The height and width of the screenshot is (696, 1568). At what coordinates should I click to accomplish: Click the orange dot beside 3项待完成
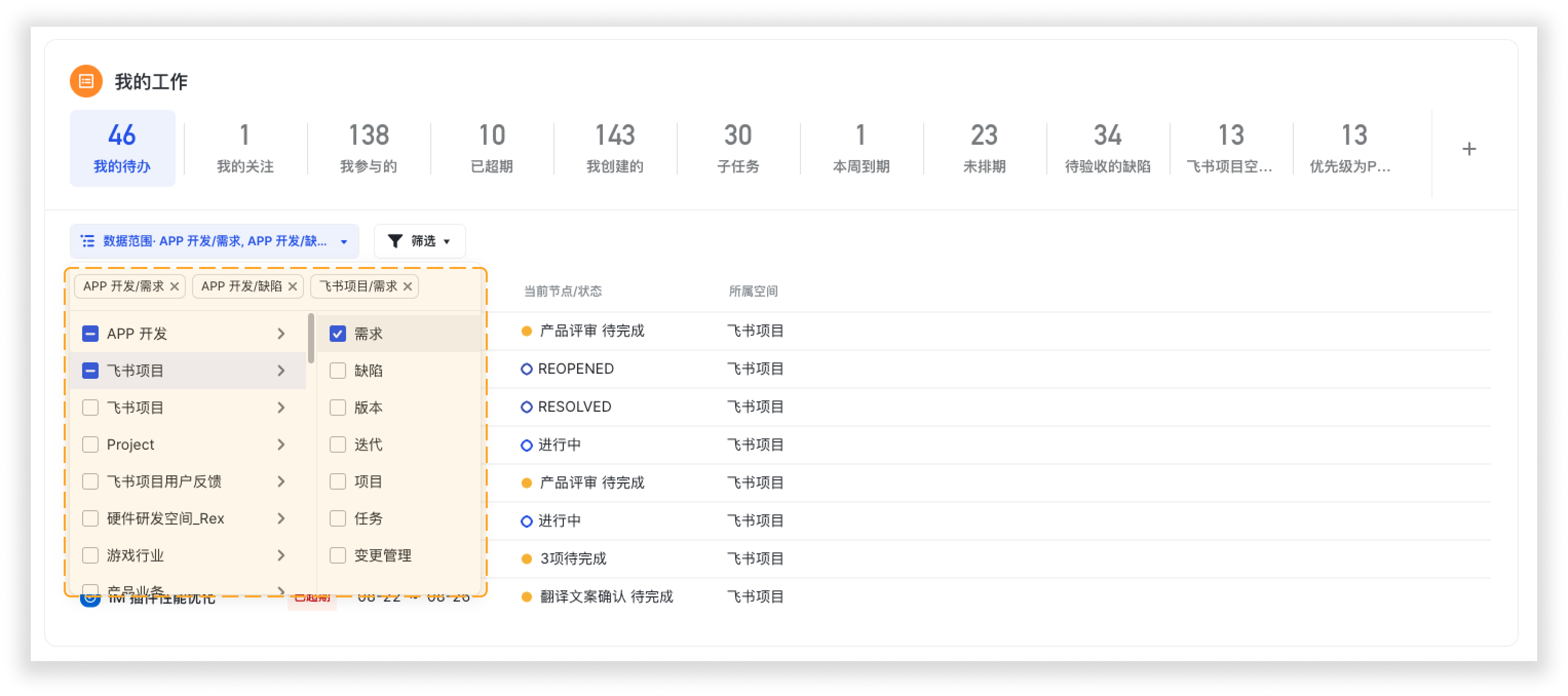(x=527, y=558)
